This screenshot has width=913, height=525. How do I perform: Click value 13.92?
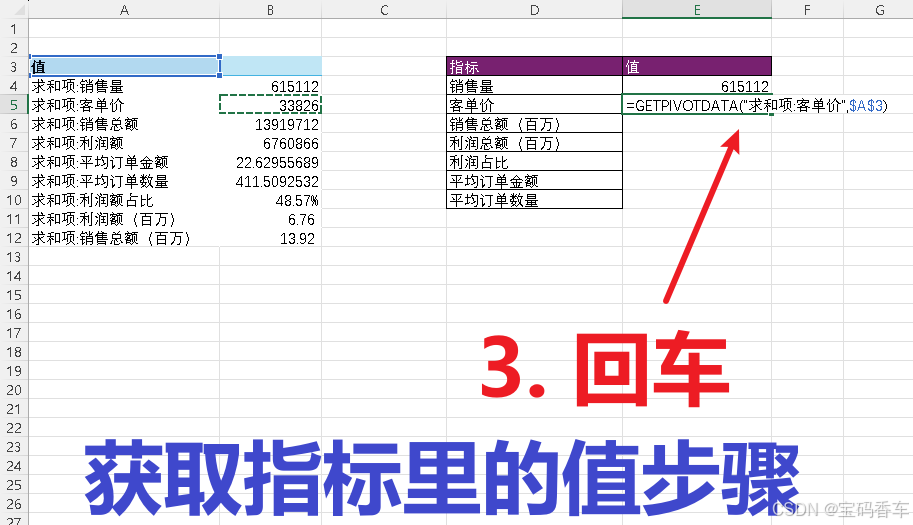pyautogui.click(x=271, y=238)
